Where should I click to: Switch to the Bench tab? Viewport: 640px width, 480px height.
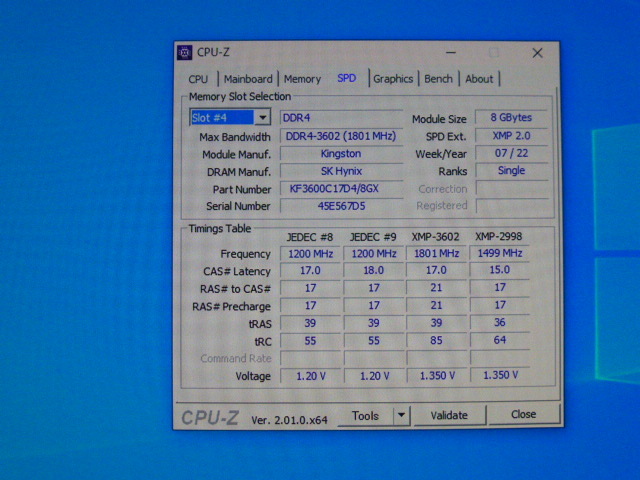point(438,79)
